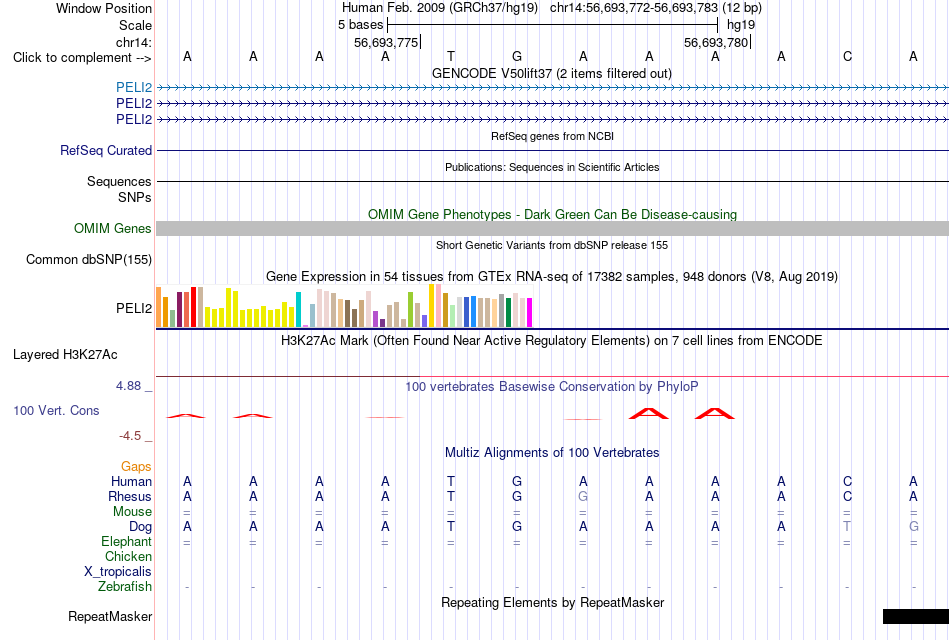Image resolution: width=950 pixels, height=640 pixels.
Task: Click the Chicken species label
Action: (128, 556)
